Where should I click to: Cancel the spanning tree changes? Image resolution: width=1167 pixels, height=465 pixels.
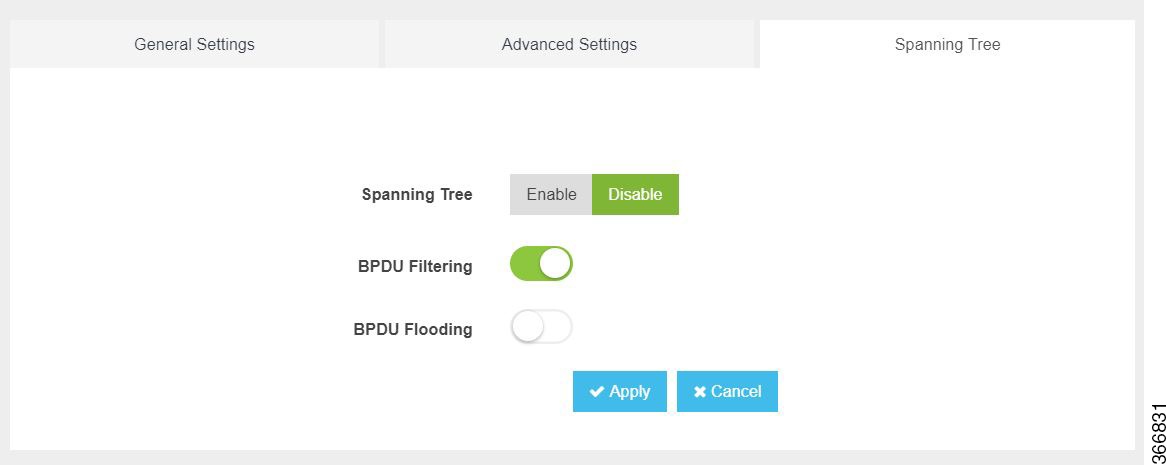coord(727,391)
